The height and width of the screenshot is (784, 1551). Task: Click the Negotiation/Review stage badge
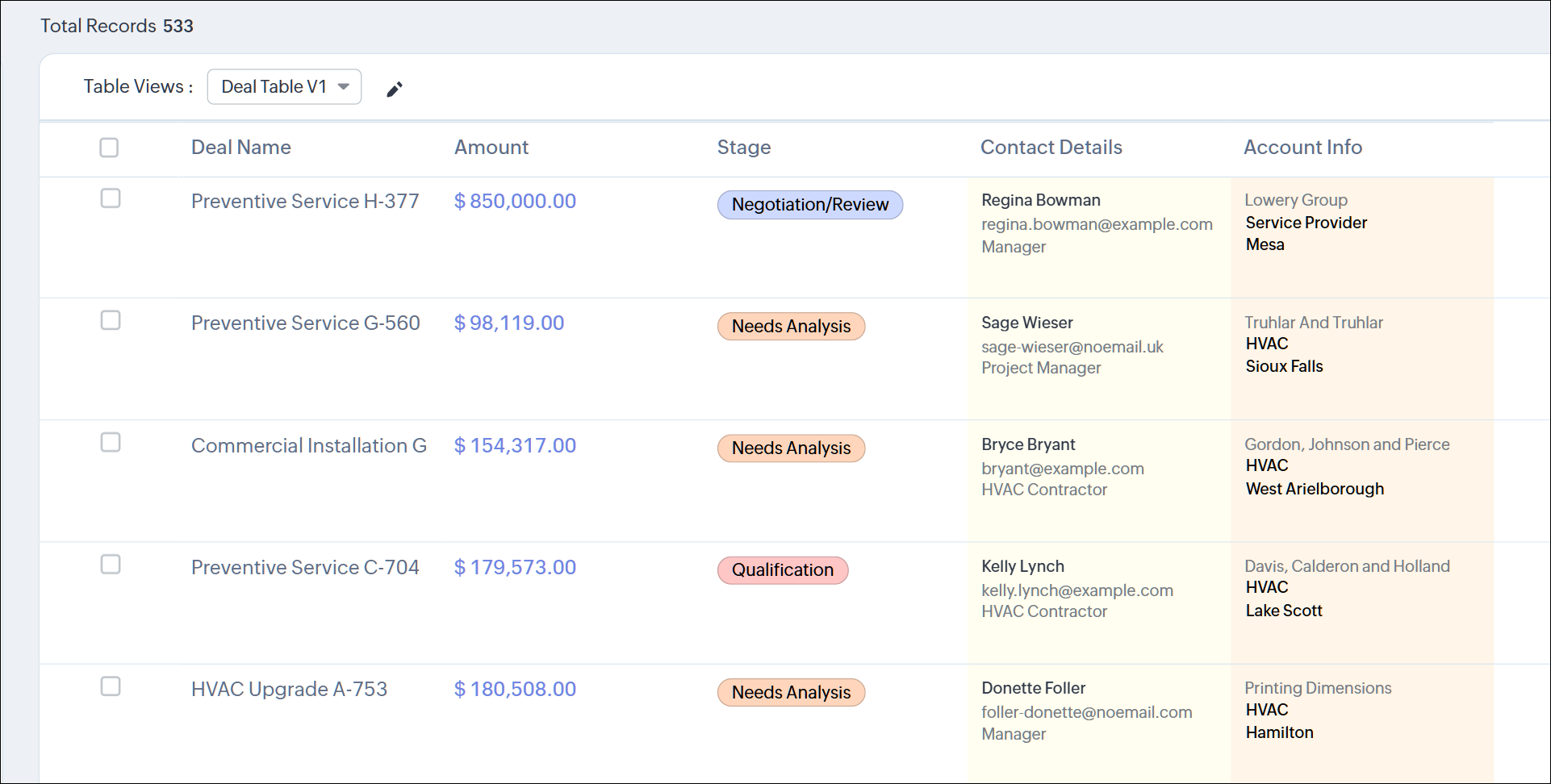click(809, 205)
